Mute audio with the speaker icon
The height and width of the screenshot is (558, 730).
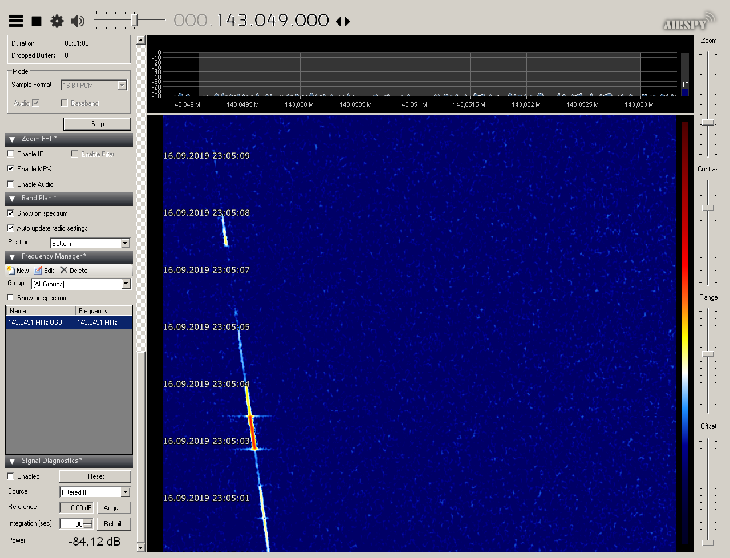pyautogui.click(x=77, y=20)
